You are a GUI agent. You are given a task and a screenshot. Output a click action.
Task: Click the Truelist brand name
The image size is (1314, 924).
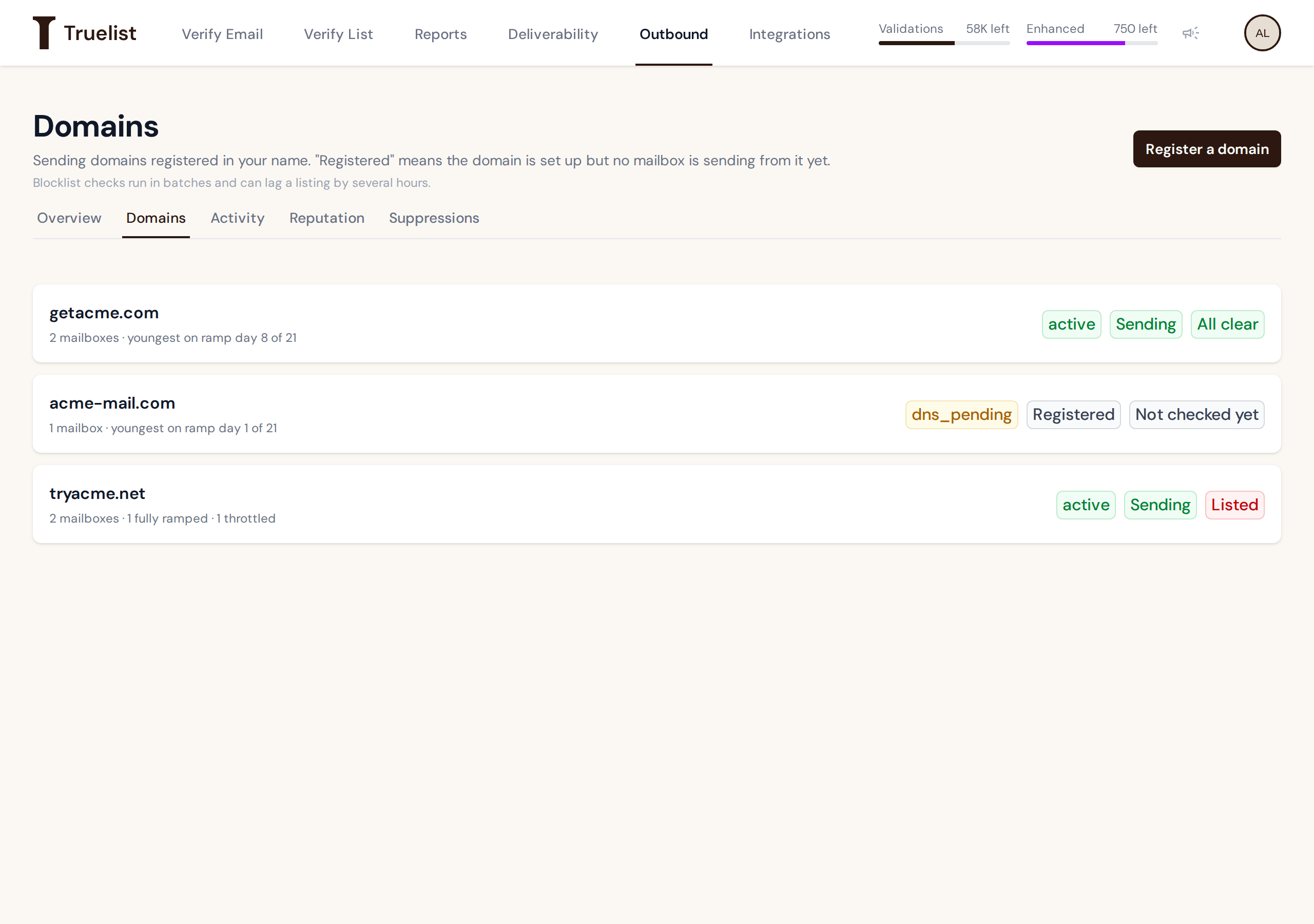[x=100, y=33]
